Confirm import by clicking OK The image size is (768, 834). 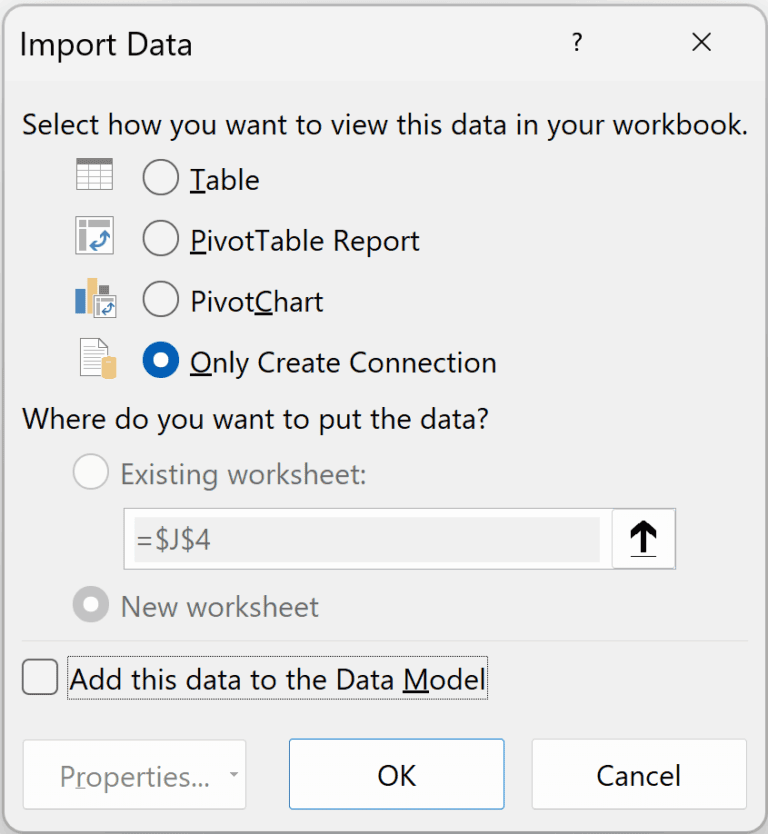(396, 775)
